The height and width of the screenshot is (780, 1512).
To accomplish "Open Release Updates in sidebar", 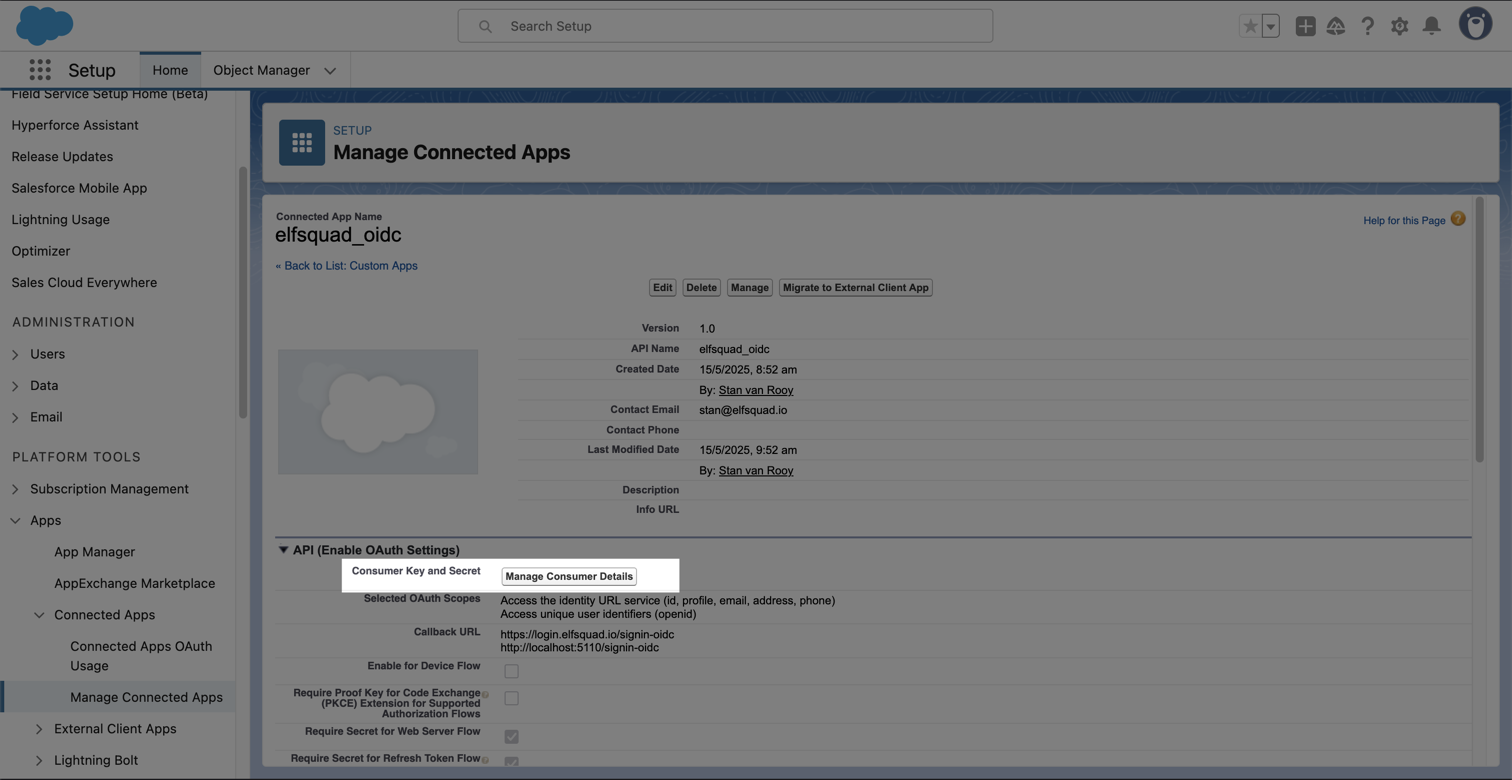I will click(62, 157).
